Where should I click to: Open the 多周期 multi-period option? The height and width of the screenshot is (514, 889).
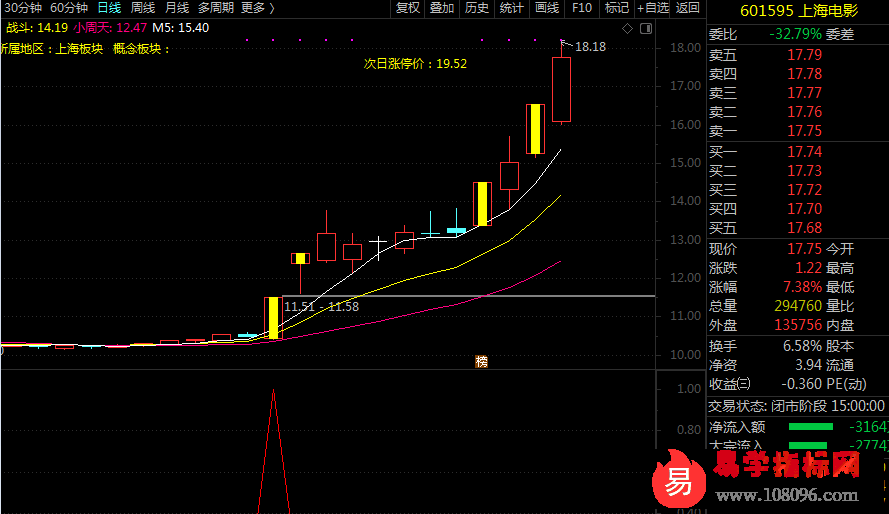click(x=216, y=8)
